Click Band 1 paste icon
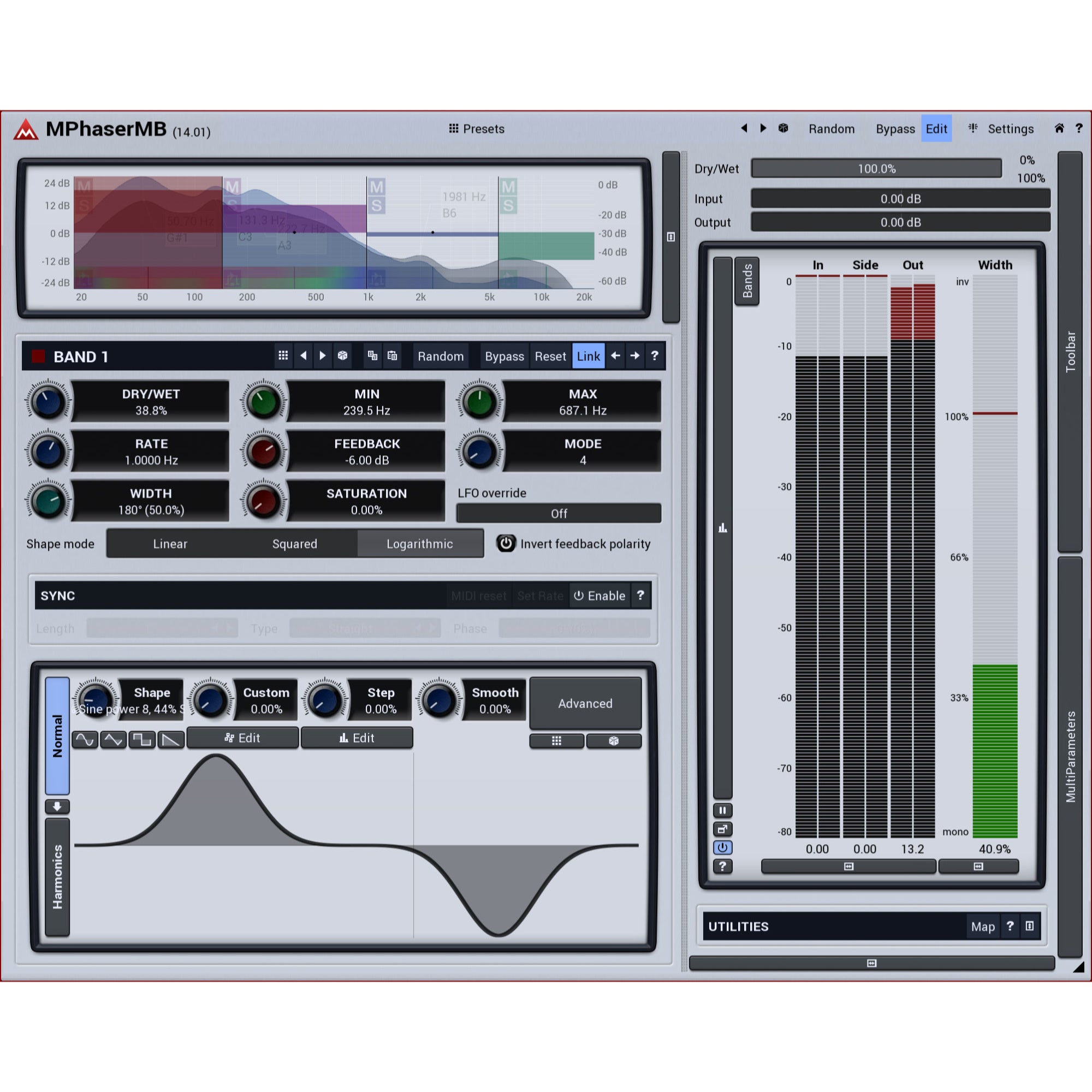Viewport: 1092px width, 1092px height. point(391,355)
